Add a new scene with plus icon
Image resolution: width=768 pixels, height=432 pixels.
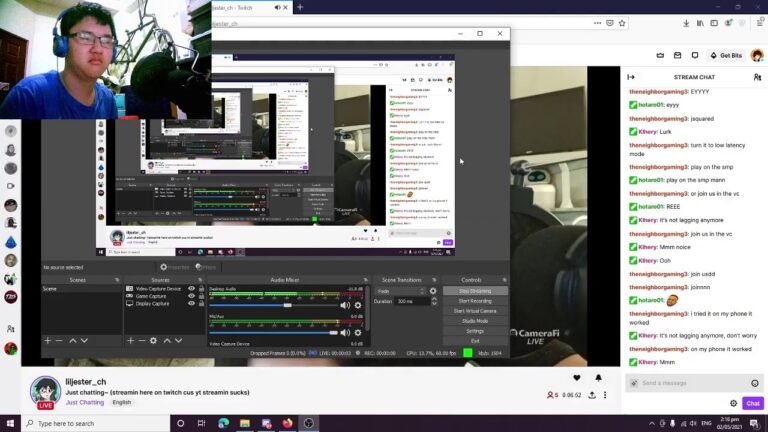coord(48,340)
